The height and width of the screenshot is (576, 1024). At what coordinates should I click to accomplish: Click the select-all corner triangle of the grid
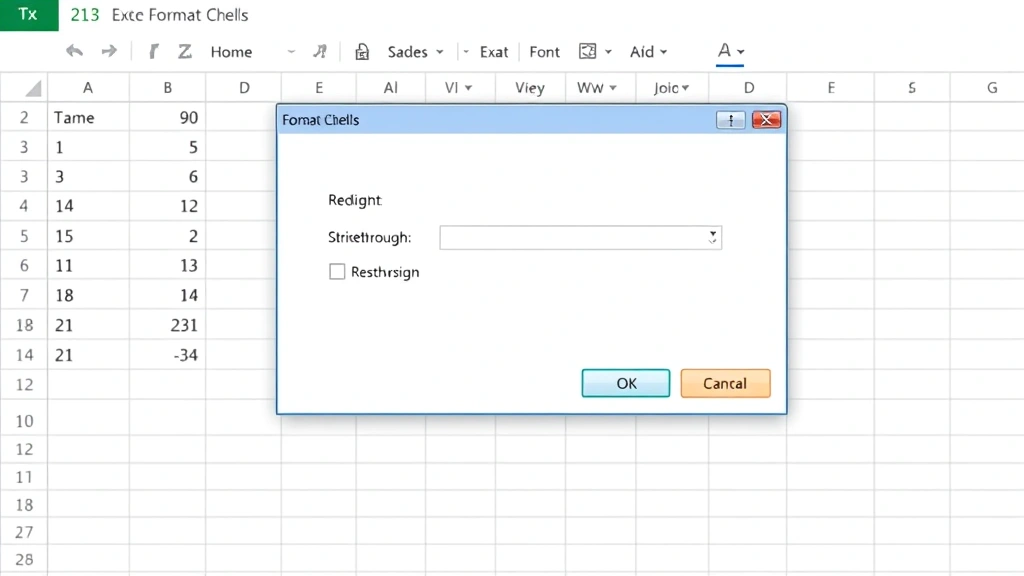[x=32, y=88]
